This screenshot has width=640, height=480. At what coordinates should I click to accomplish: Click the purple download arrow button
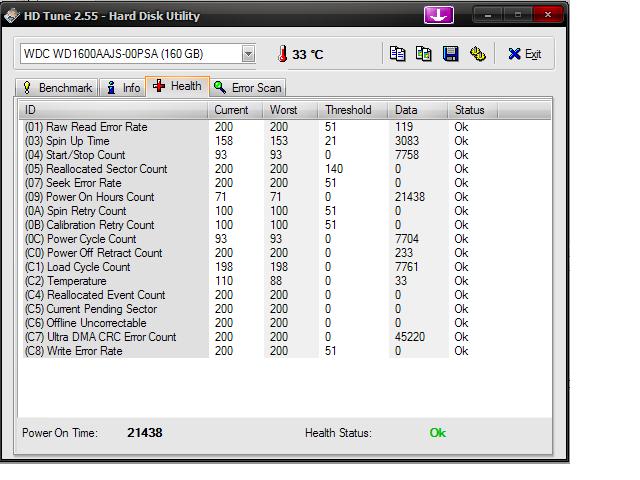coord(438,15)
